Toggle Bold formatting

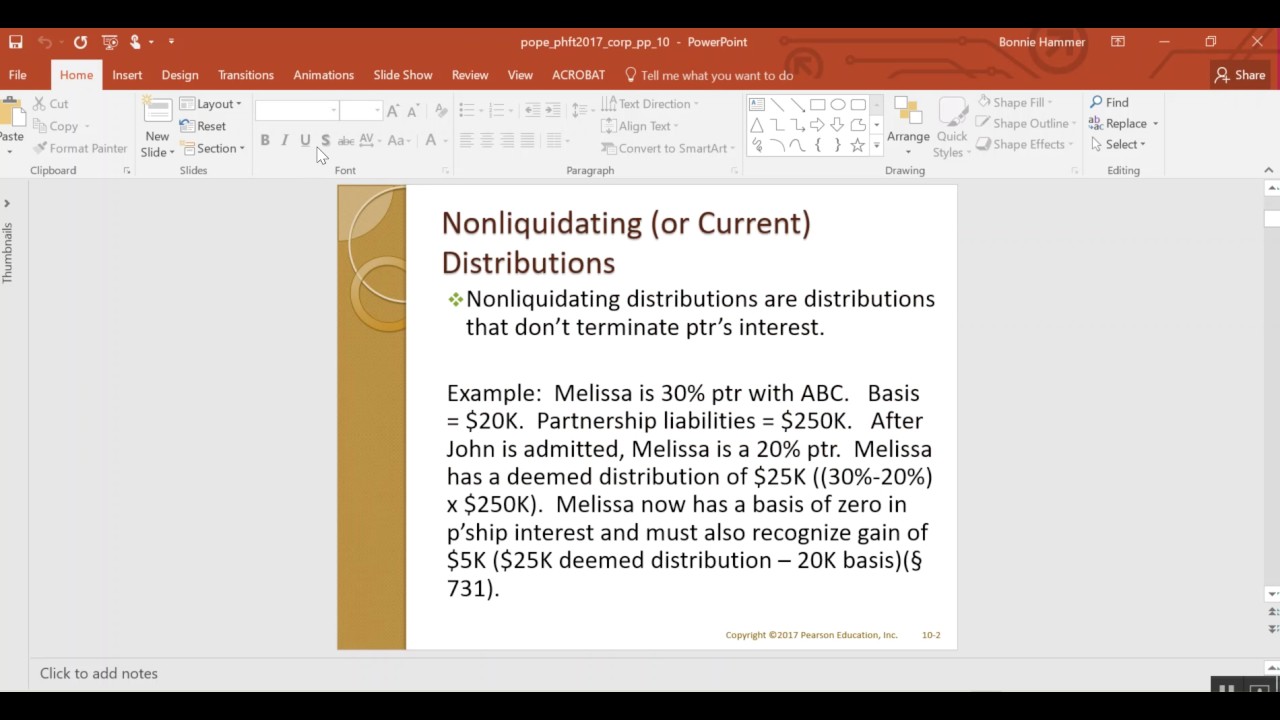(265, 141)
